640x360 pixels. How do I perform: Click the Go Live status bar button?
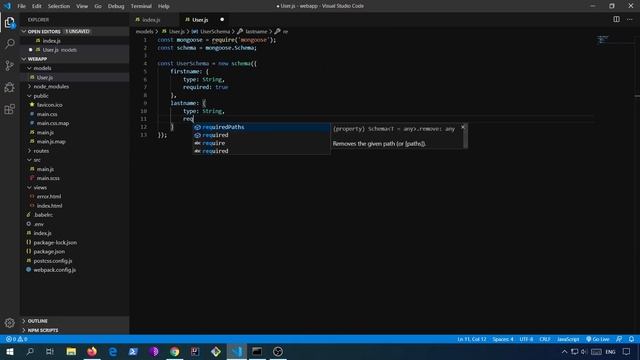click(x=598, y=339)
